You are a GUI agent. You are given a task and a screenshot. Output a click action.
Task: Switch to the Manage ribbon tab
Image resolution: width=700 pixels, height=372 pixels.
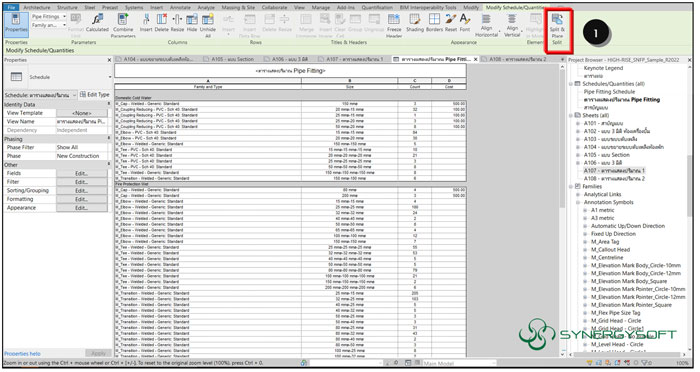pos(321,7)
